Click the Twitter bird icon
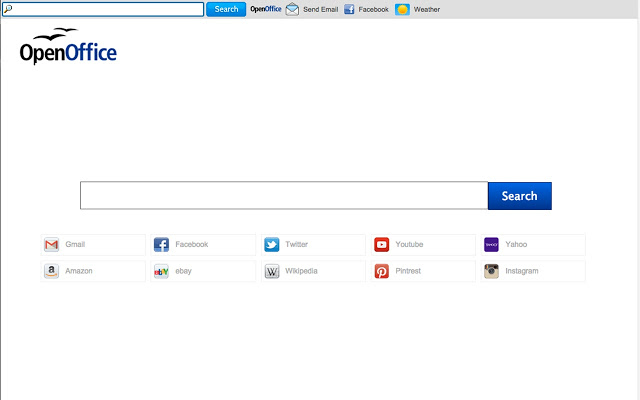The image size is (640, 400). 271,244
